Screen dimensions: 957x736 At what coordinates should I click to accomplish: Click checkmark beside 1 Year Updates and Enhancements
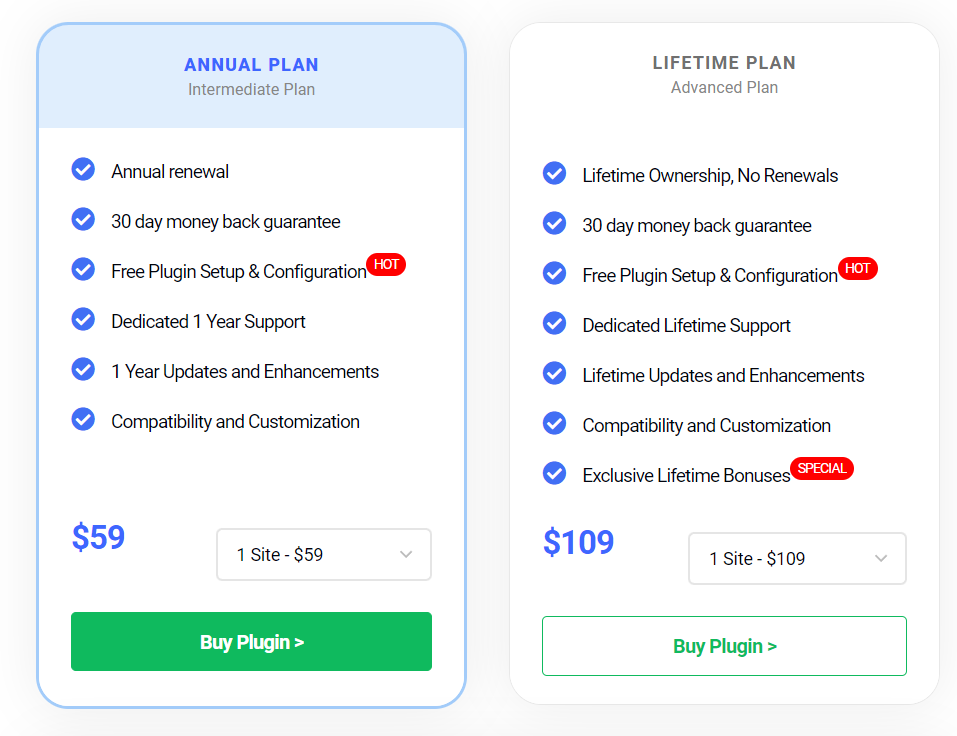tap(83, 369)
